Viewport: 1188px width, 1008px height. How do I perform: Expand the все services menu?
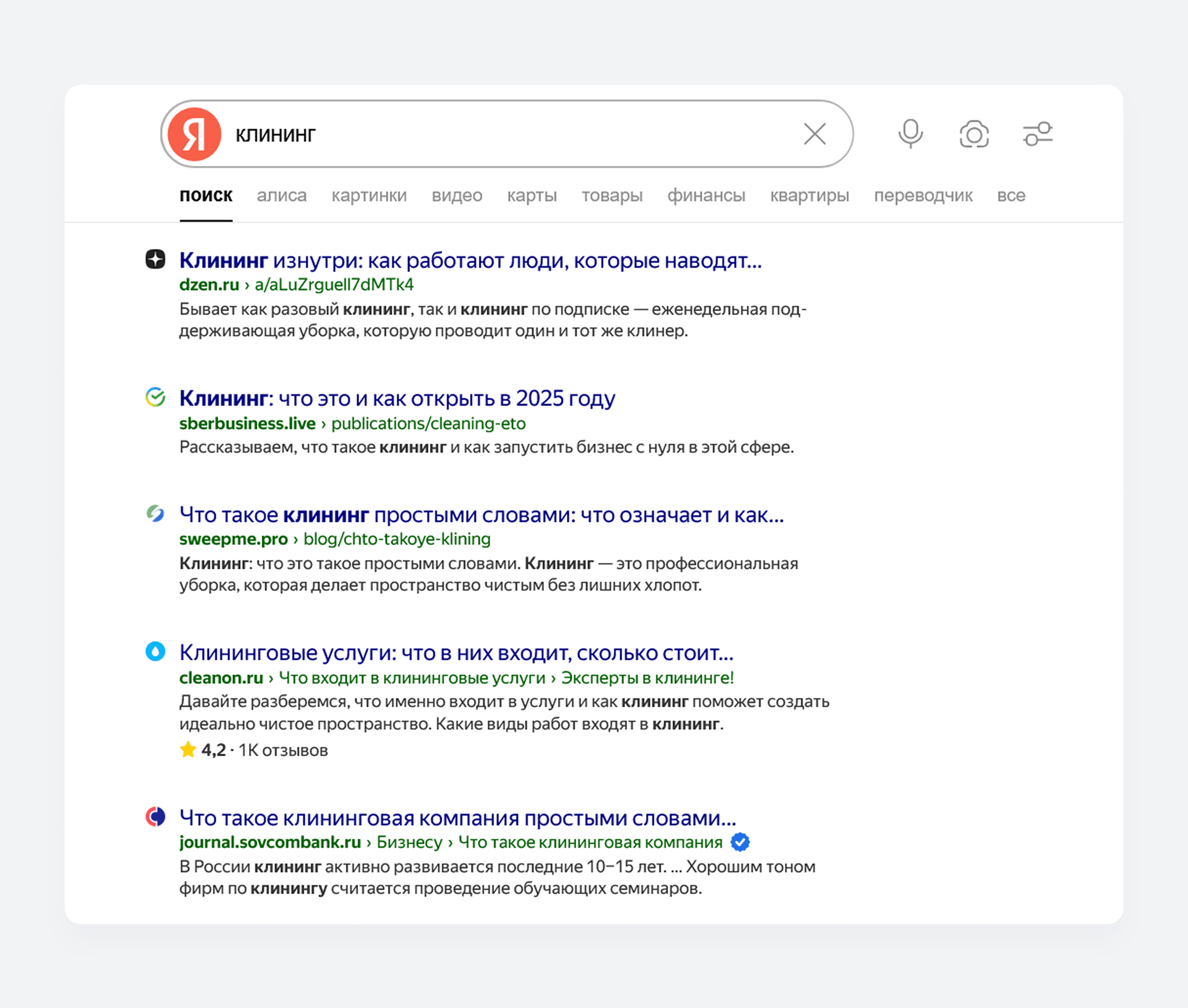[1011, 196]
